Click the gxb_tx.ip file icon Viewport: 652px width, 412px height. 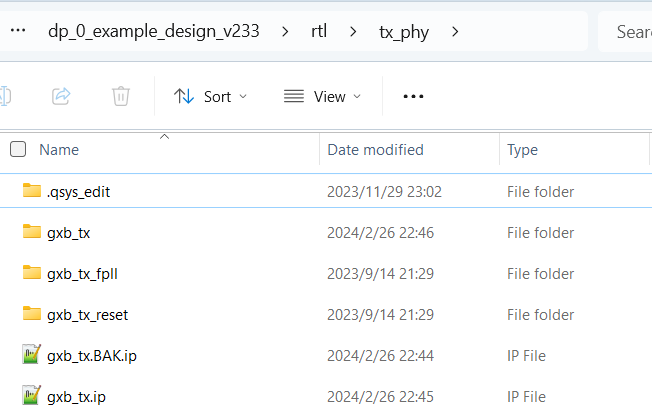pyautogui.click(x=31, y=396)
